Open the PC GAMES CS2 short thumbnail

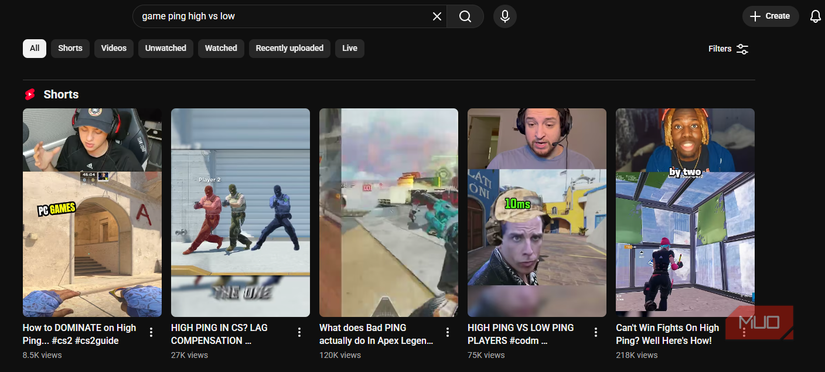(92, 213)
